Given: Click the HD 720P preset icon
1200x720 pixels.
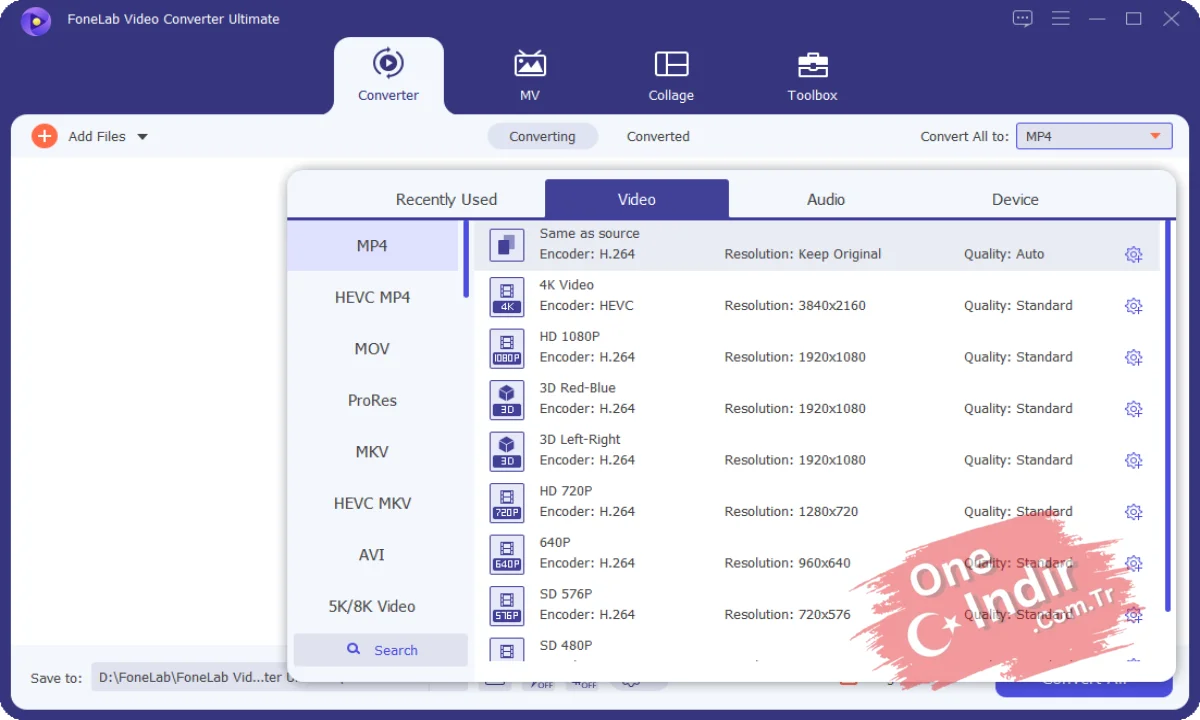Looking at the screenshot, I should pyautogui.click(x=507, y=502).
